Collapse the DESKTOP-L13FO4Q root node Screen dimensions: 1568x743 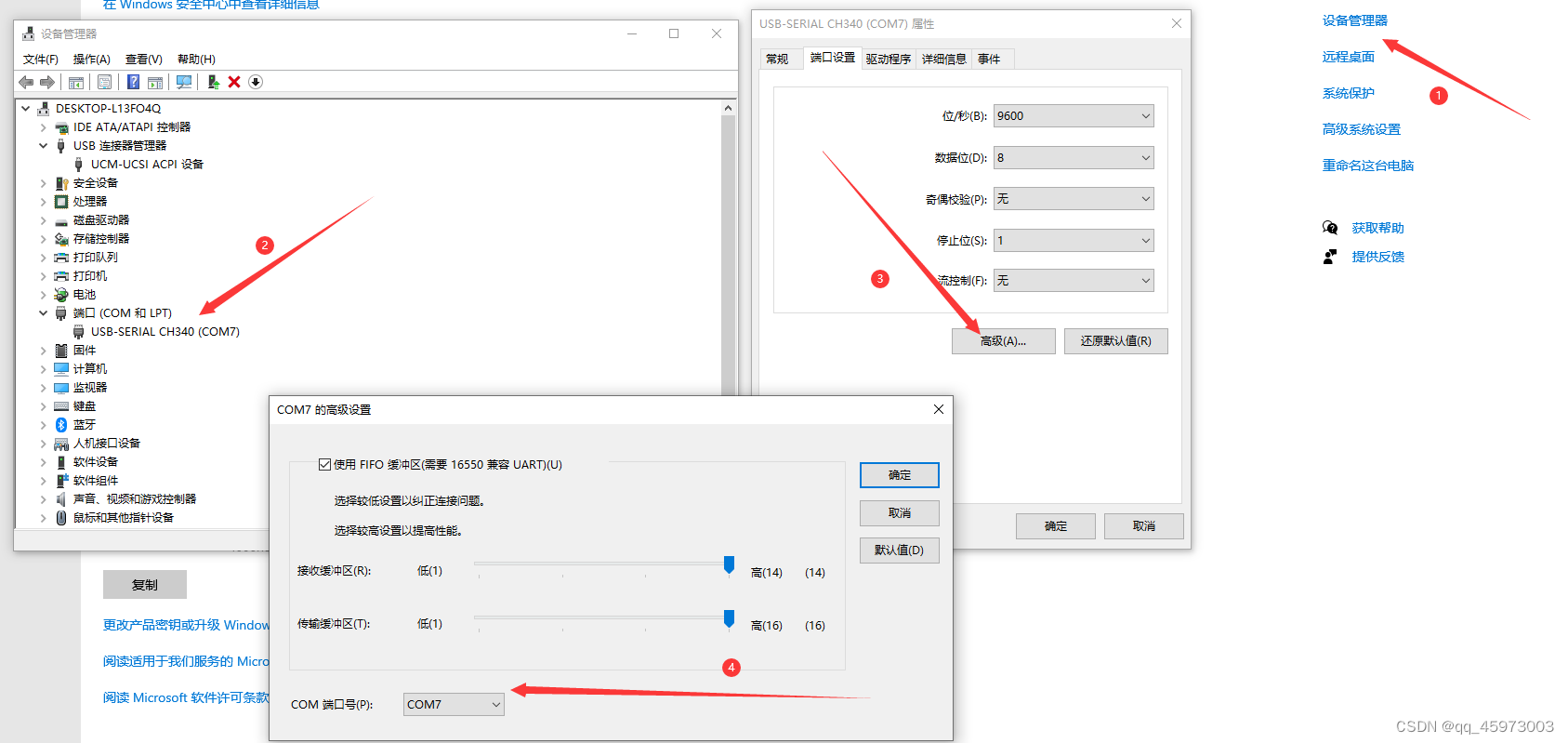(x=26, y=109)
